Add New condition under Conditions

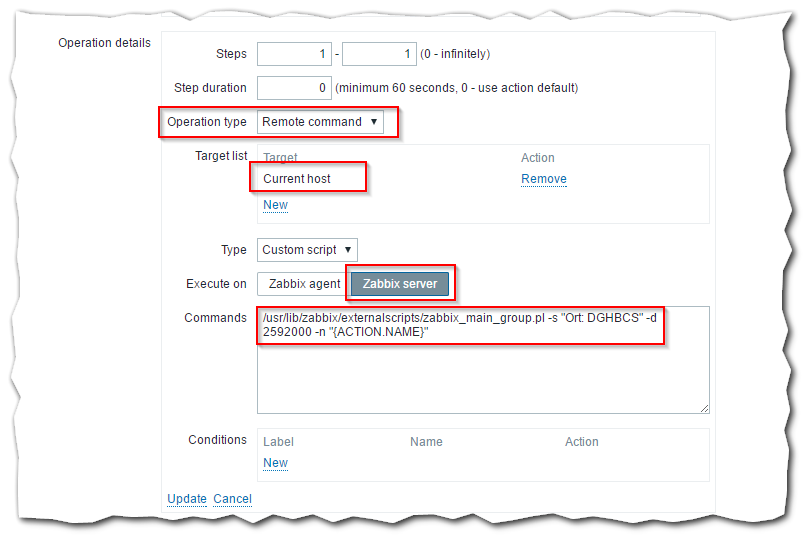pyautogui.click(x=275, y=463)
